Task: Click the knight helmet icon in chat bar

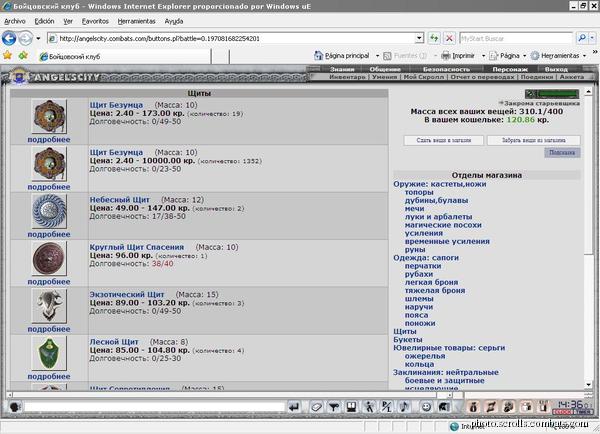Action: pyautogui.click(x=444, y=407)
